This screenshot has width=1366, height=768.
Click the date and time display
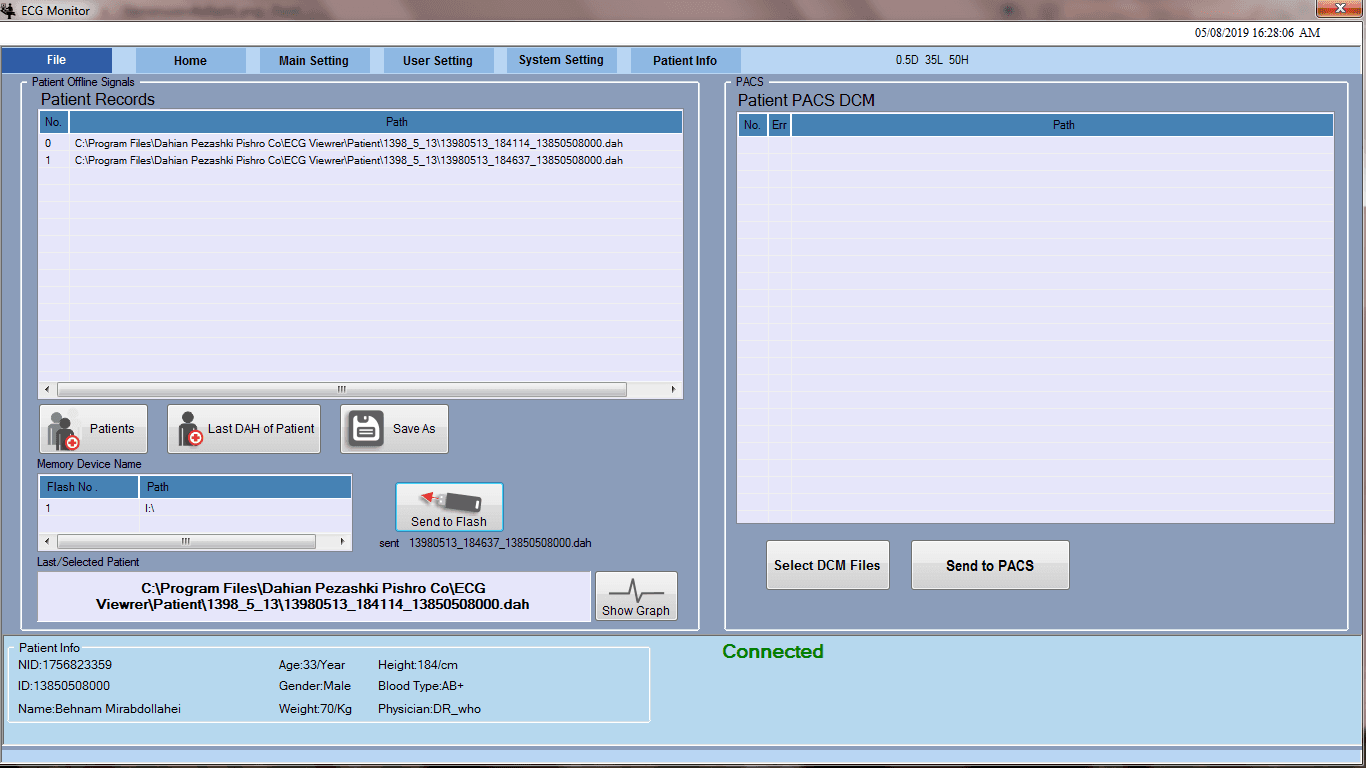point(1257,33)
